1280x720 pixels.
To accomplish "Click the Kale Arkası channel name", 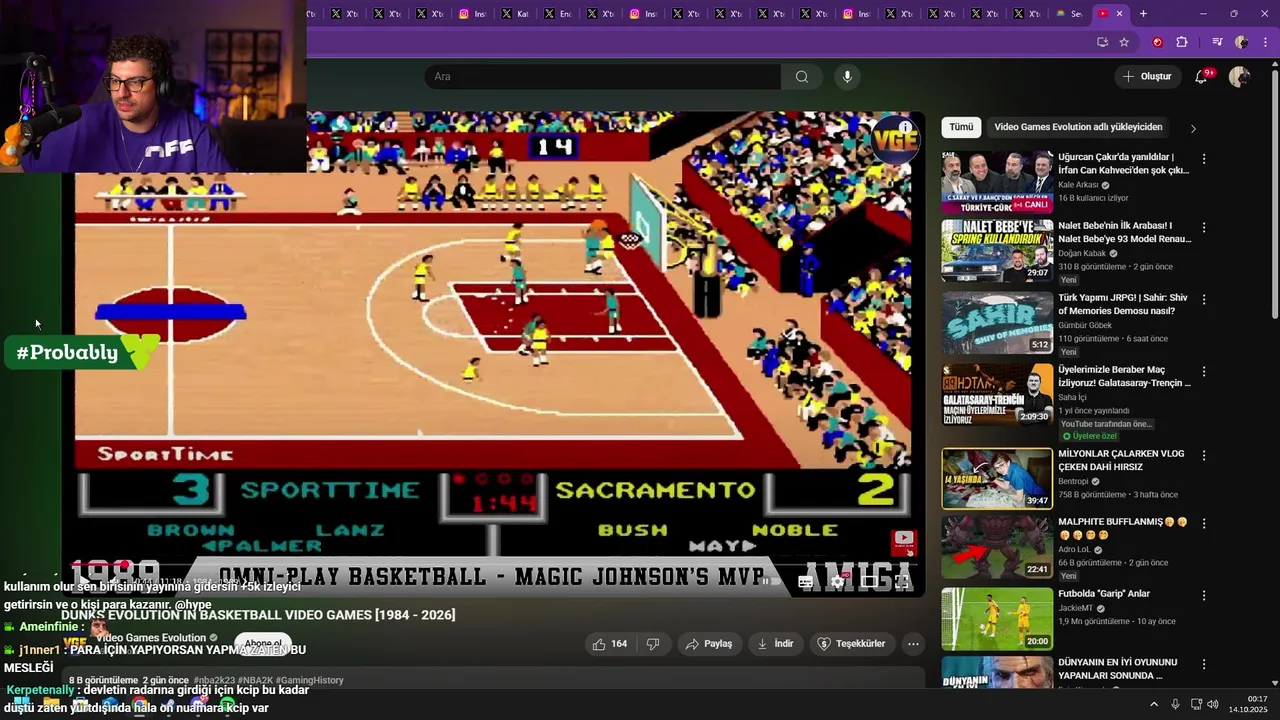I will point(1078,185).
